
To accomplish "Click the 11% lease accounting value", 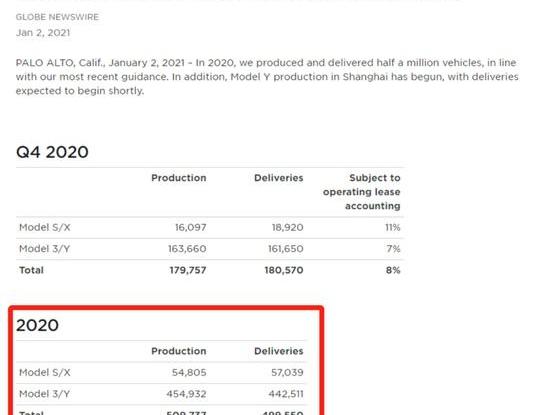I will pyautogui.click(x=393, y=227).
